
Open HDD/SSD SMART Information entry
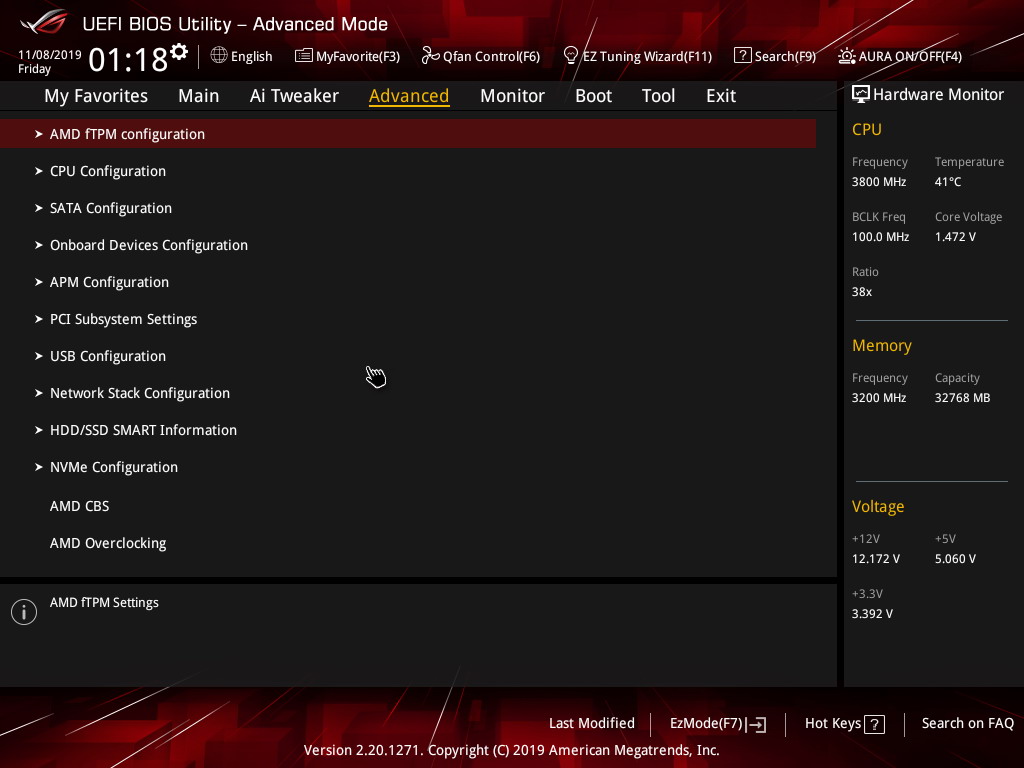(143, 430)
